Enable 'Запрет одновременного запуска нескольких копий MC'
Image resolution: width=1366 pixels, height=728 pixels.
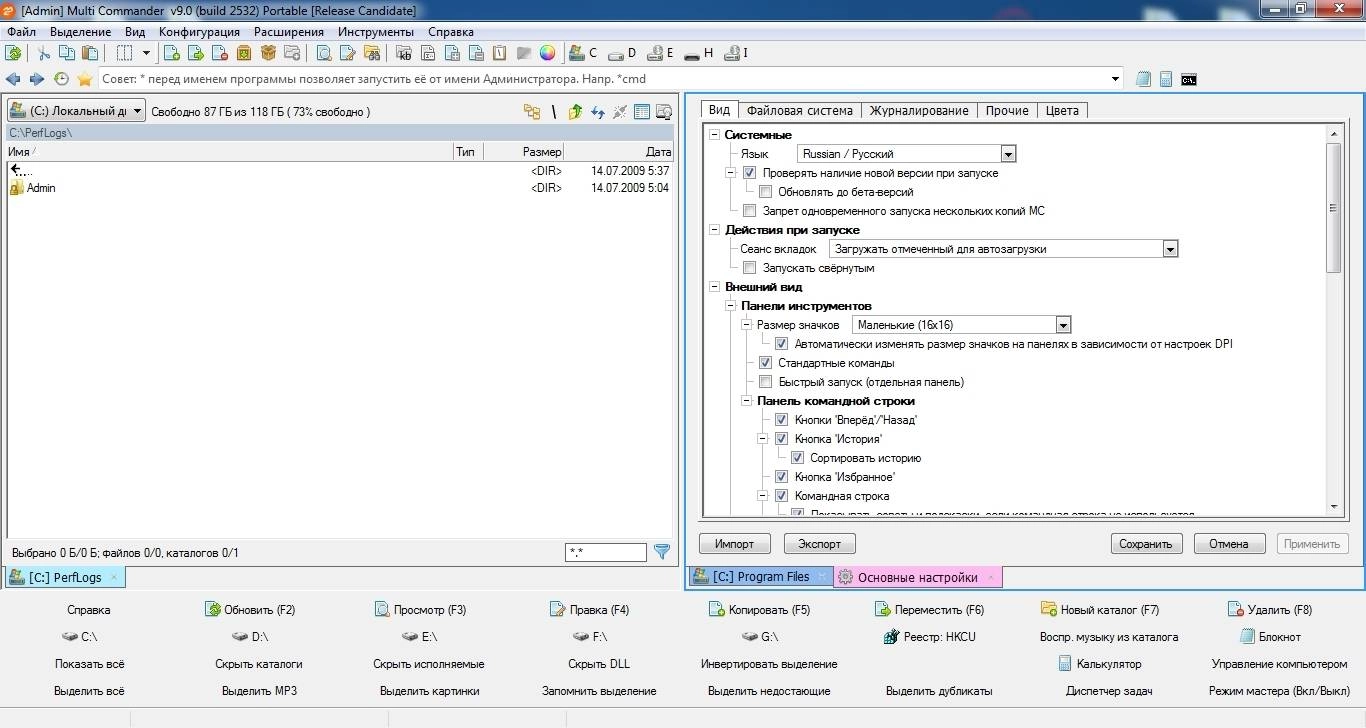(x=749, y=211)
